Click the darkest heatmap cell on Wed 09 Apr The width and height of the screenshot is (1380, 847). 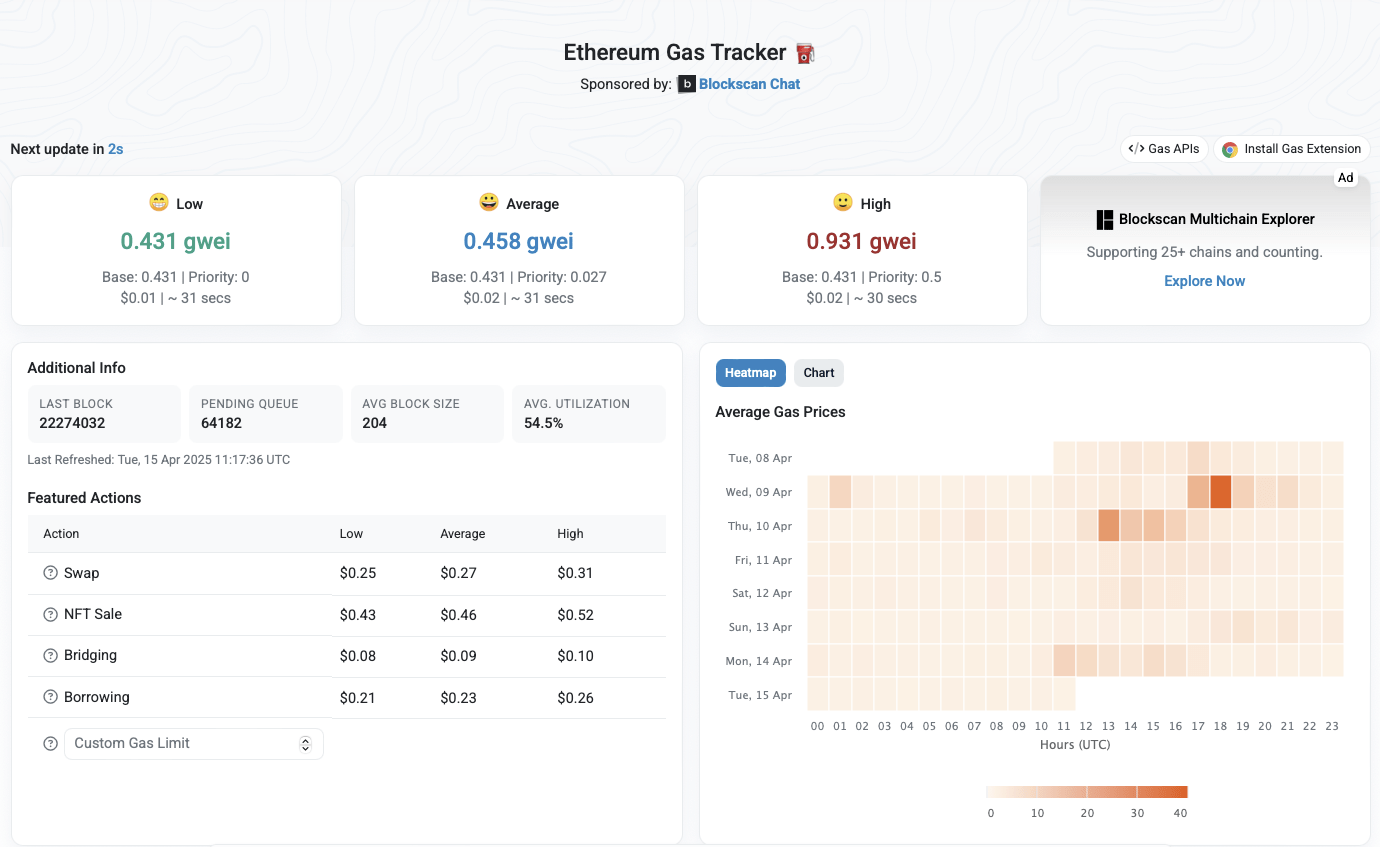[1220, 492]
